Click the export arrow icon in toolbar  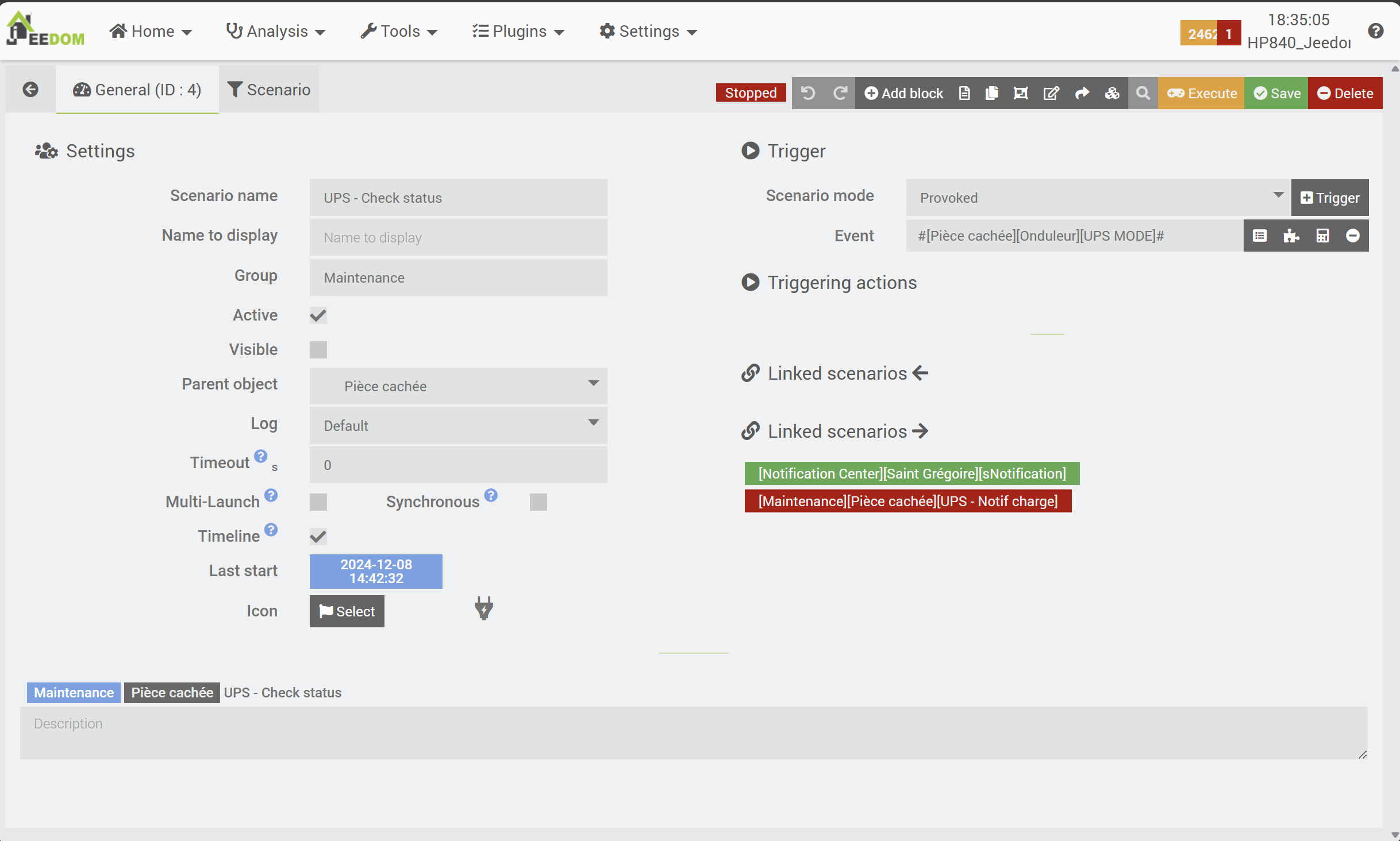[1082, 93]
